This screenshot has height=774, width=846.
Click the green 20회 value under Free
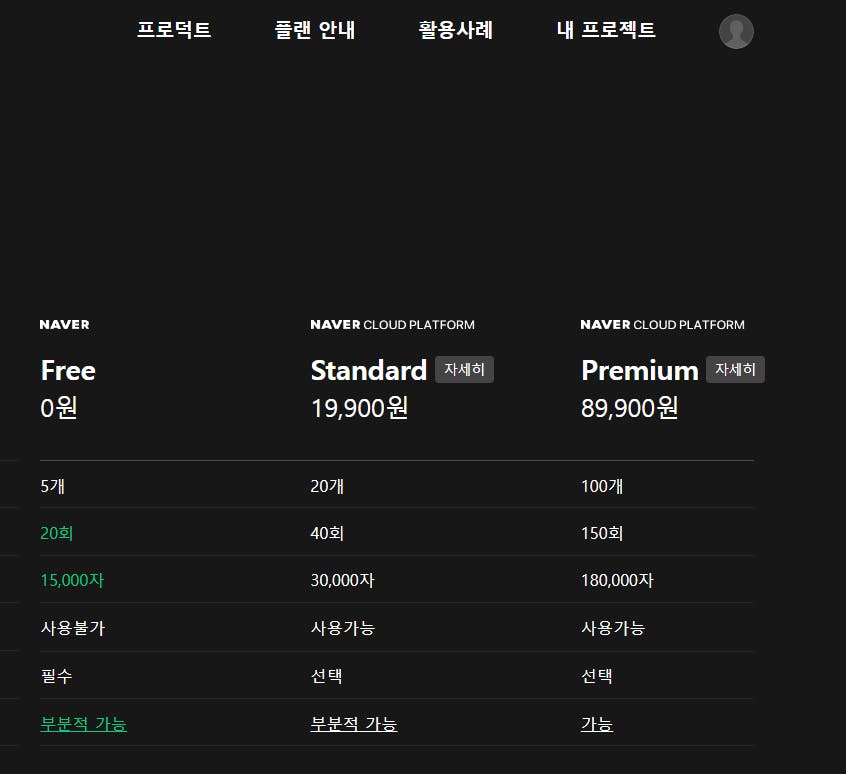point(57,534)
